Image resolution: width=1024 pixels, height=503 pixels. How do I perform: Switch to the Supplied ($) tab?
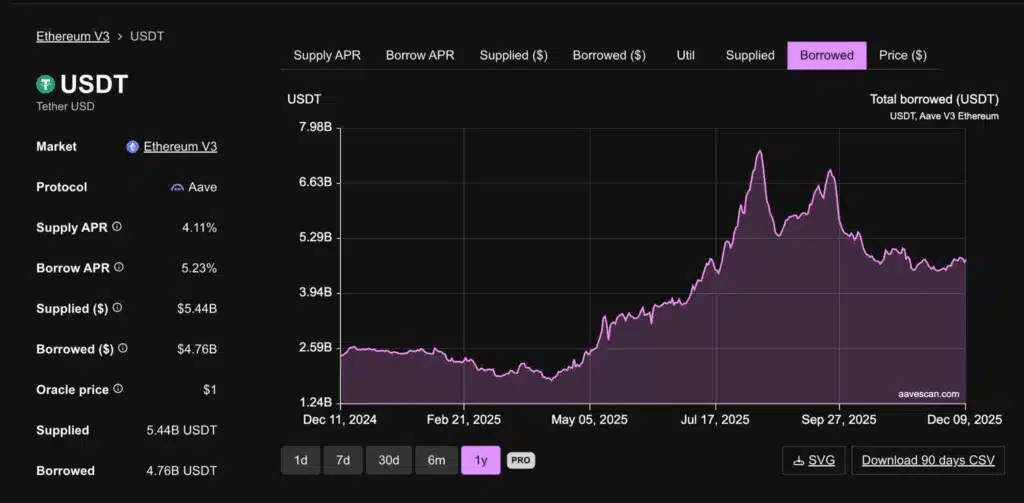pyautogui.click(x=513, y=56)
